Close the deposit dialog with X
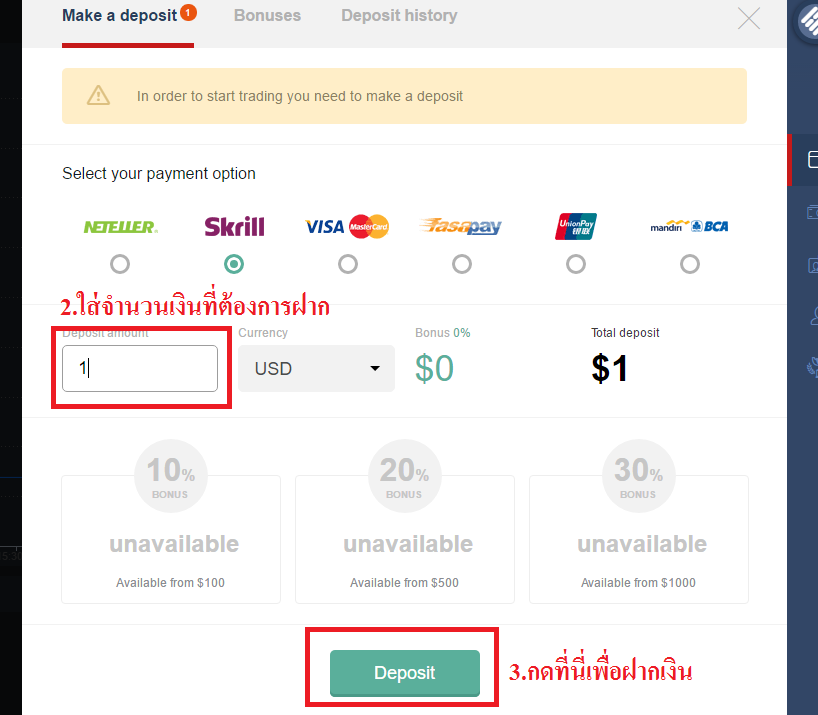This screenshot has width=818, height=715. click(749, 19)
